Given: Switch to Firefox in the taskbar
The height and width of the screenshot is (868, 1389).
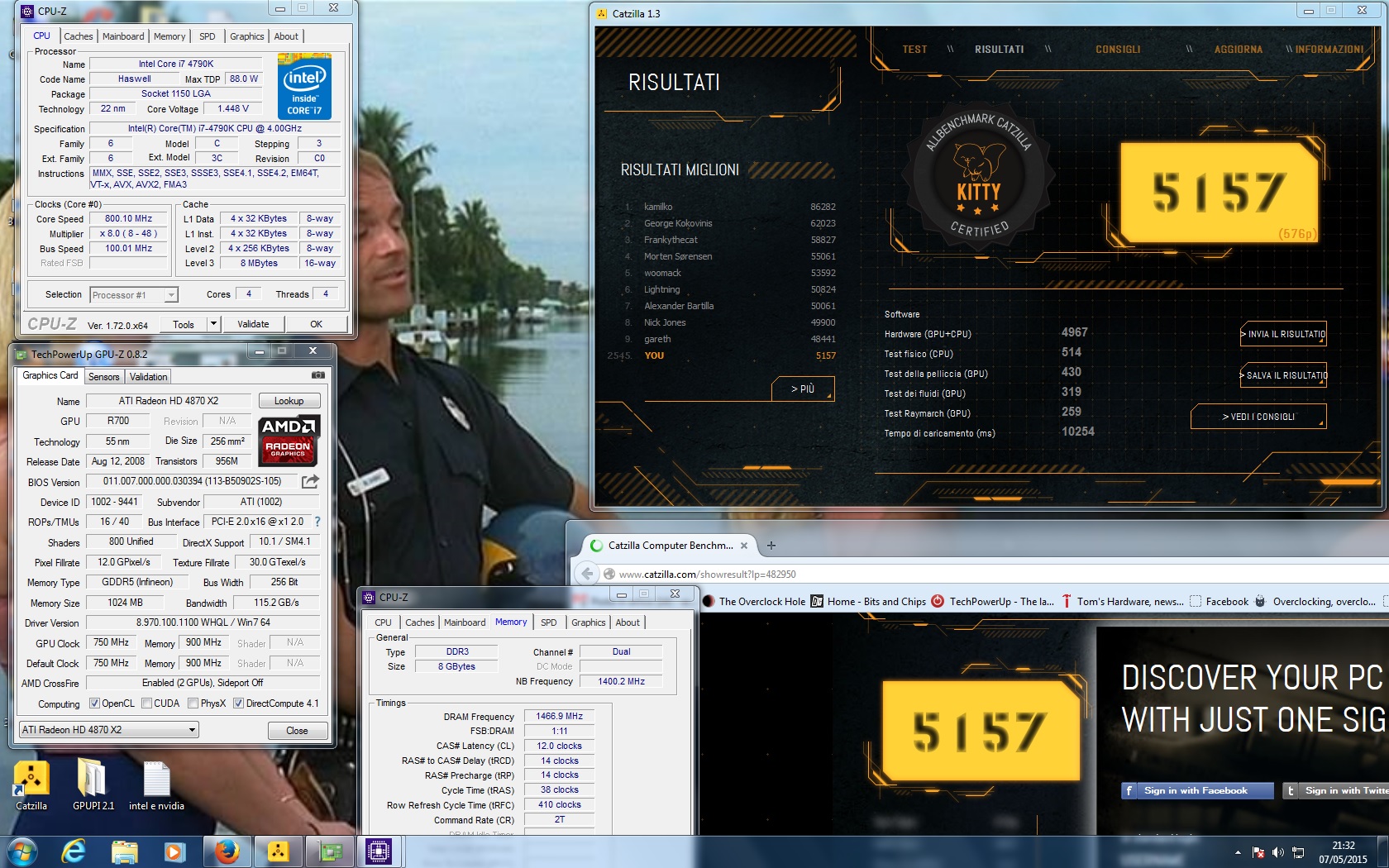Looking at the screenshot, I should (x=227, y=851).
